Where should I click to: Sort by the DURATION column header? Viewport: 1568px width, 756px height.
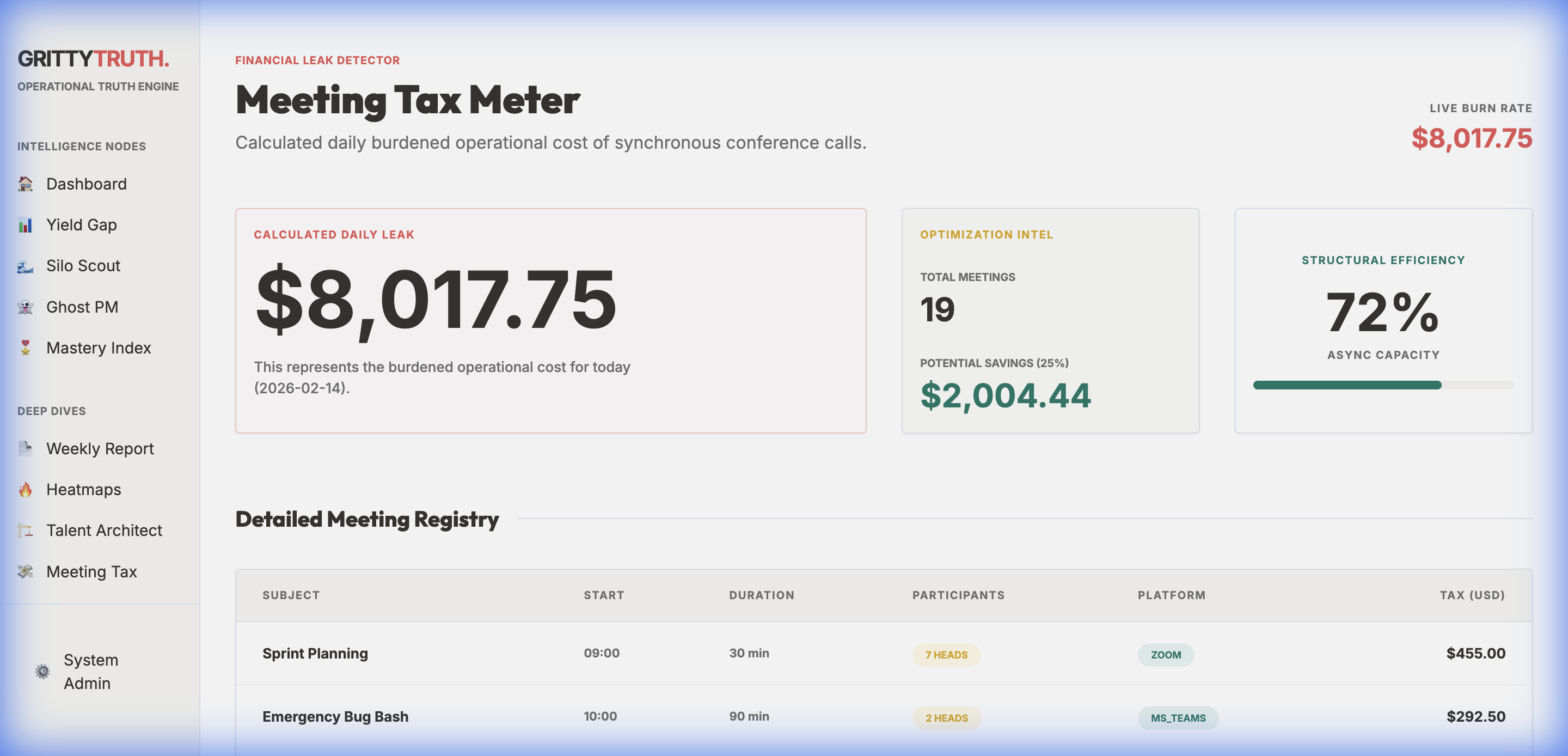762,595
